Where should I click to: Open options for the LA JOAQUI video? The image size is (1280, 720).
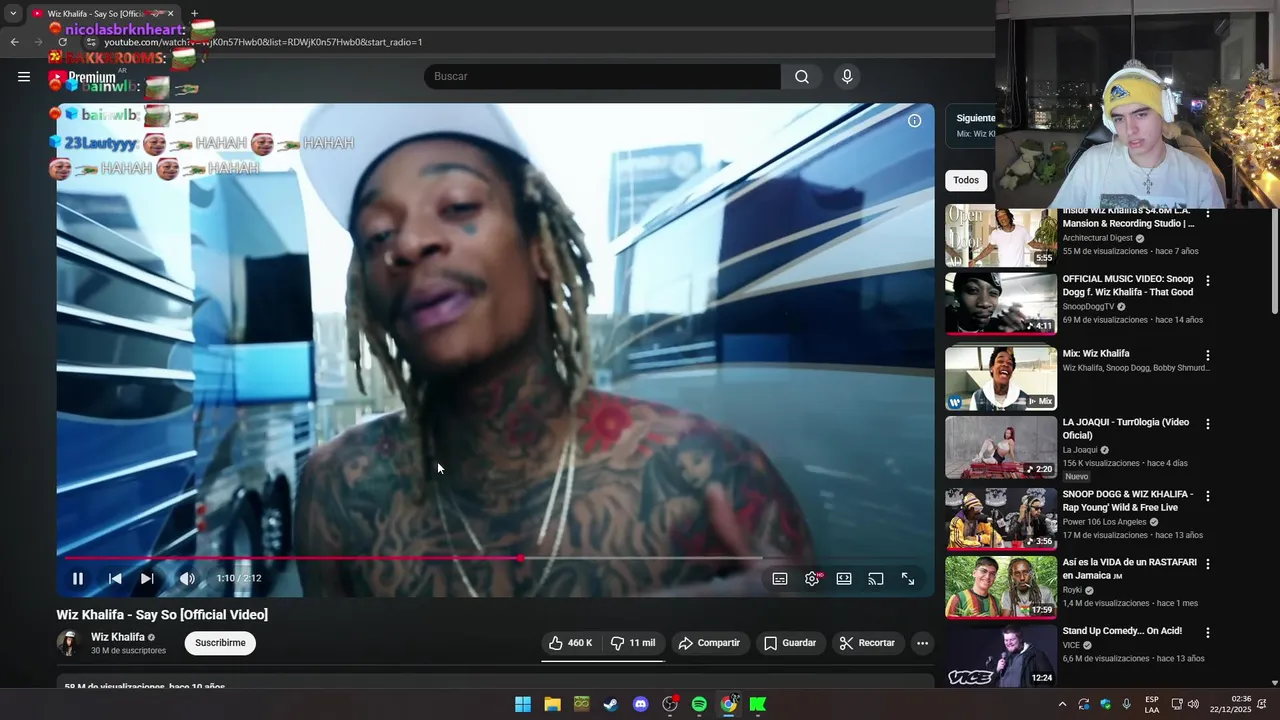click(x=1208, y=424)
